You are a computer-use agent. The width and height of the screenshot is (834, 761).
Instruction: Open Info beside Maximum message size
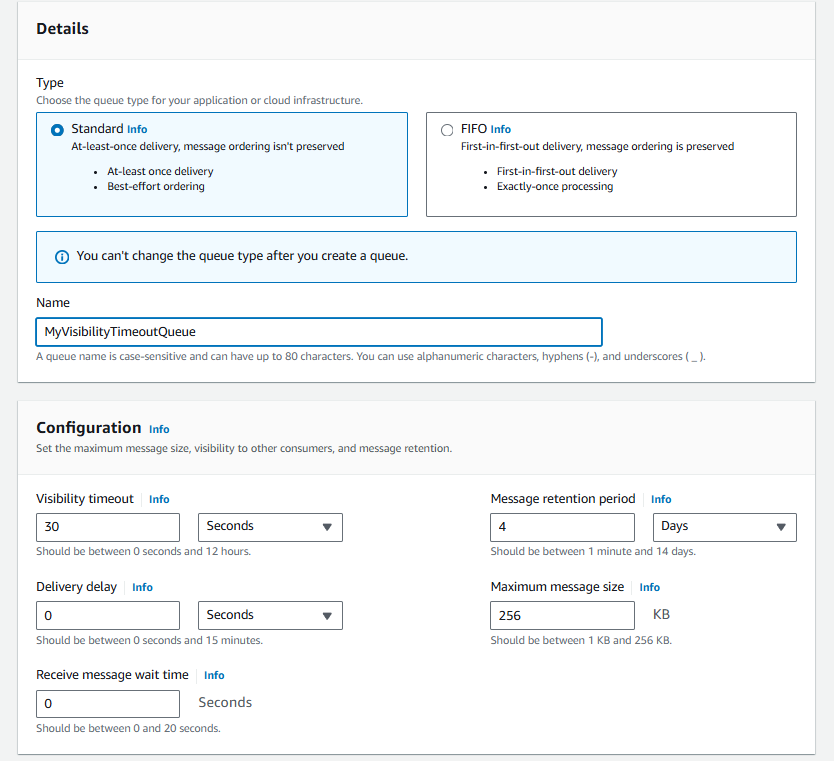[x=650, y=587]
